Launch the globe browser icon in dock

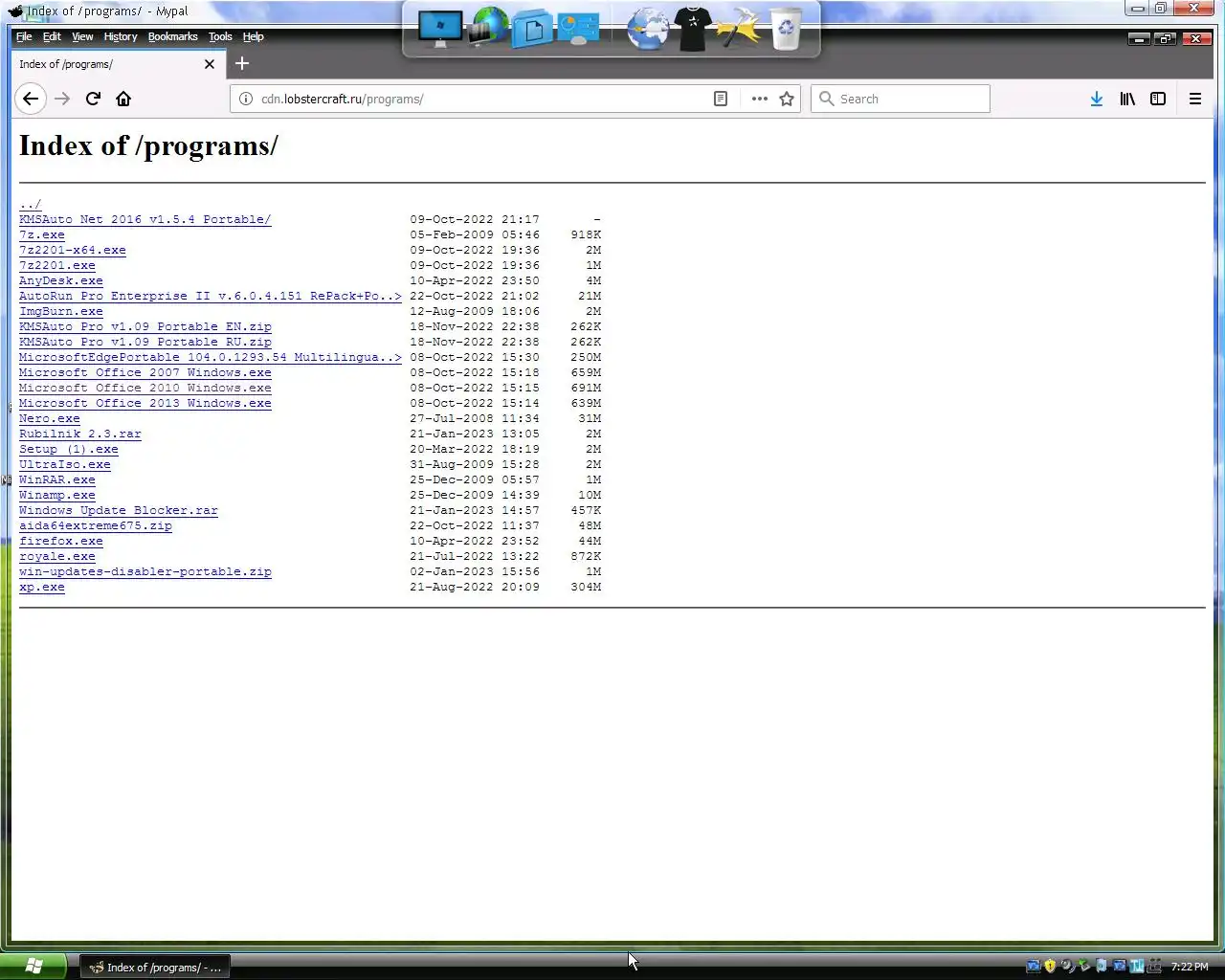point(648,29)
